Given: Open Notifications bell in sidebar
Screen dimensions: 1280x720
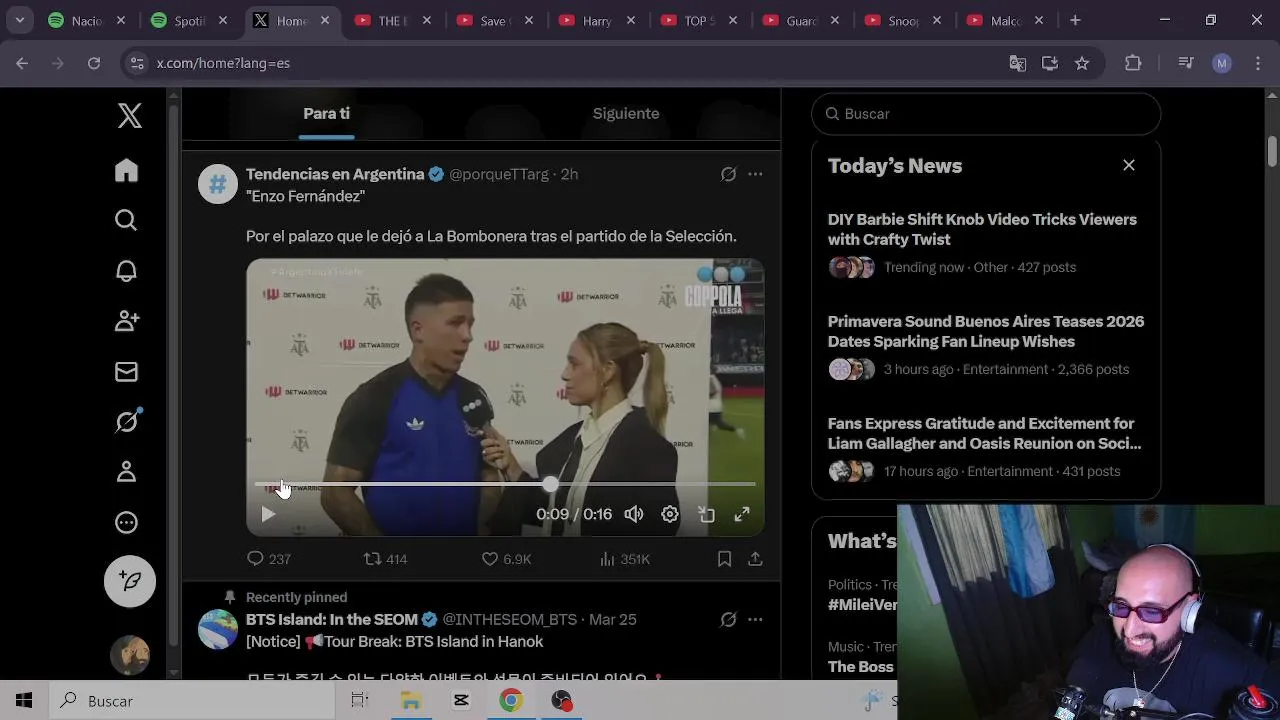Looking at the screenshot, I should [126, 271].
